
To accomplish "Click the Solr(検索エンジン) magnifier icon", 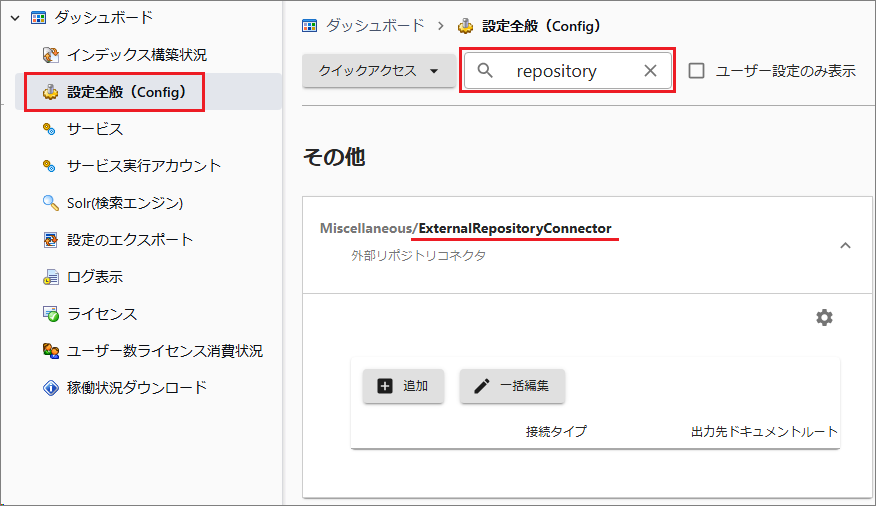I will coord(51,203).
